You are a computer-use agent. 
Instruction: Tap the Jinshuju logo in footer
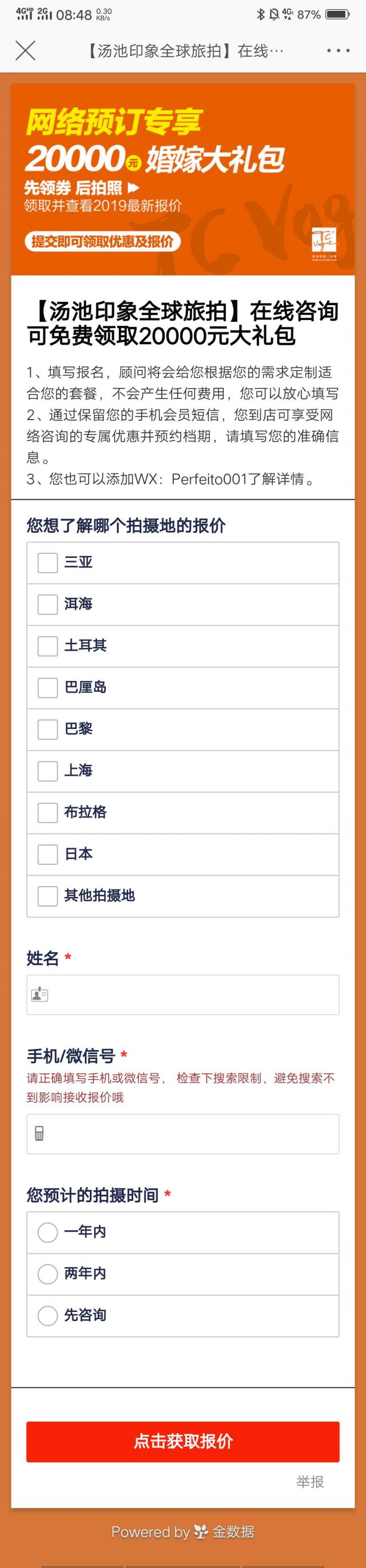pos(201,1531)
